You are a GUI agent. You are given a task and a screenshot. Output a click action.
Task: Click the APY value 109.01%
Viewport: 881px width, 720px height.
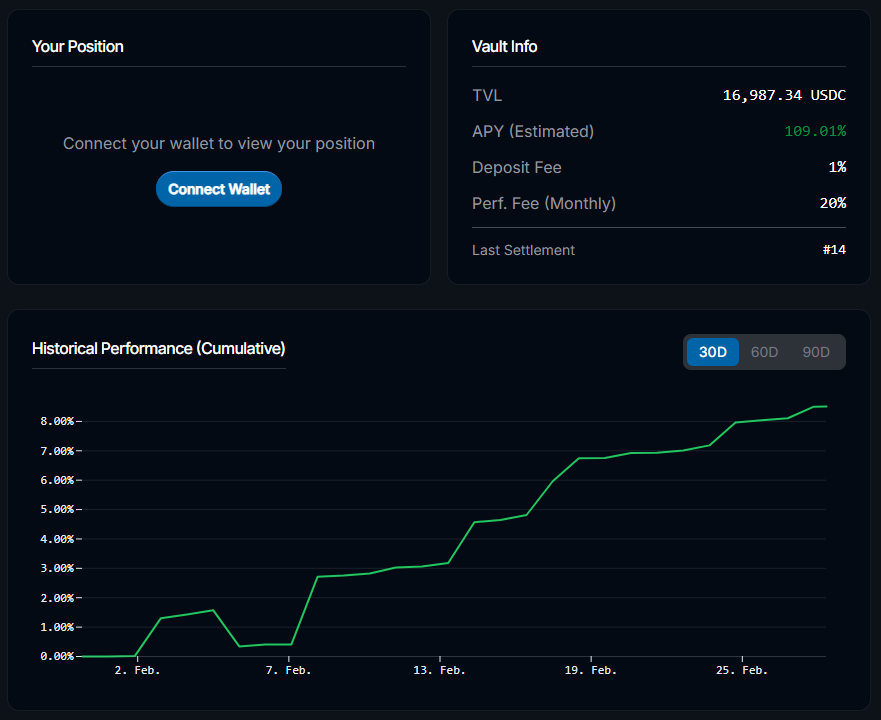[815, 131]
